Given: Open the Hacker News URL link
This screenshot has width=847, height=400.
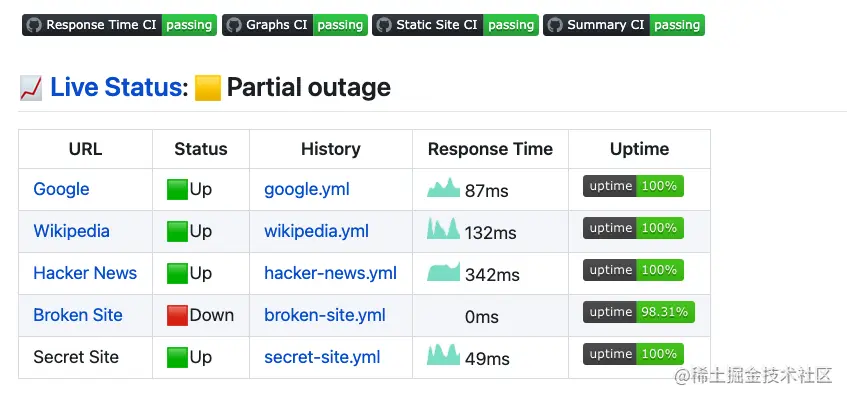Looking at the screenshot, I should 85,273.
